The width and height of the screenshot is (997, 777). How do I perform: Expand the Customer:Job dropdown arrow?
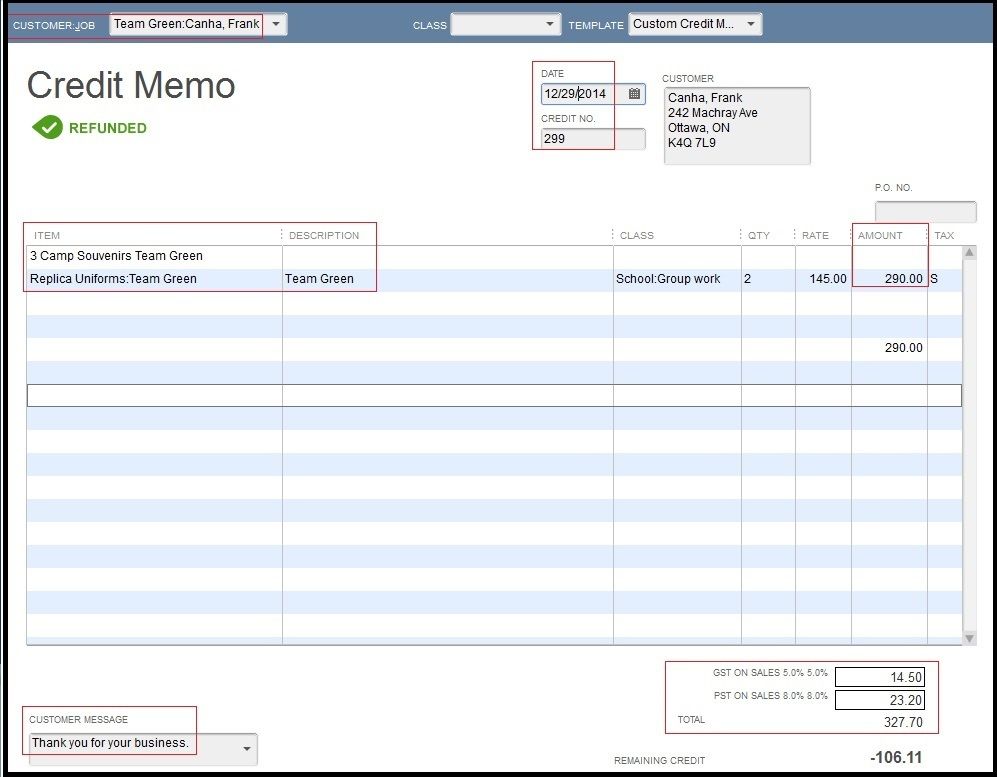pyautogui.click(x=276, y=24)
